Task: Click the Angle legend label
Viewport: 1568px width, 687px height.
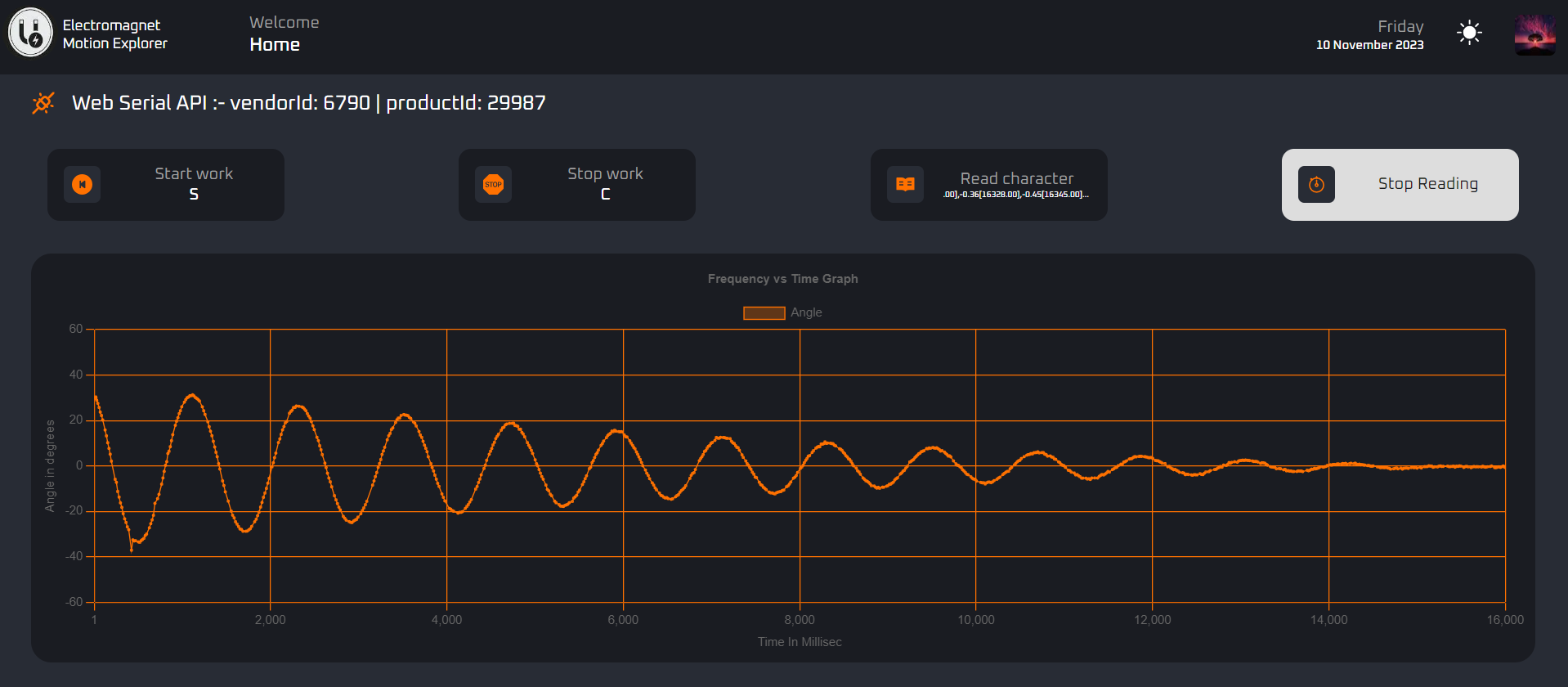Action: pos(806,312)
